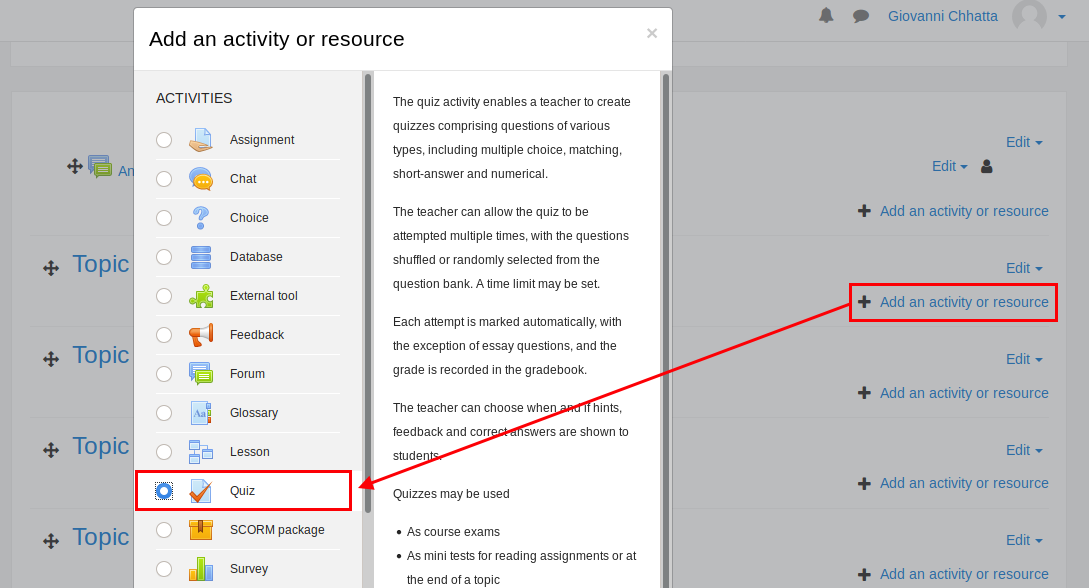Click the Database activity icon
Screen dimensions: 1089x588
(x=201, y=257)
